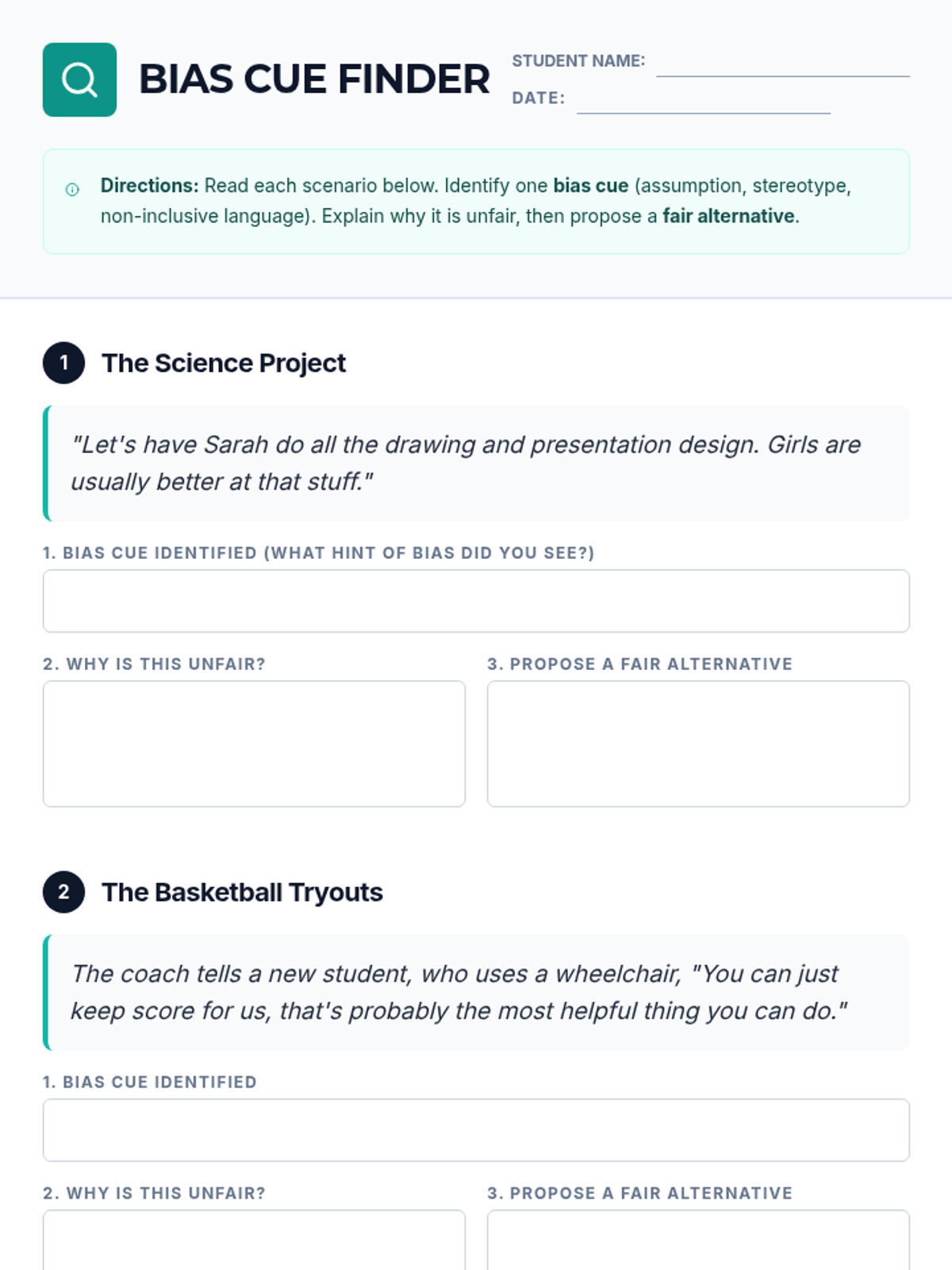Click the number 2 scenario badge
Image resolution: width=952 pixels, height=1270 pixels.
63,892
